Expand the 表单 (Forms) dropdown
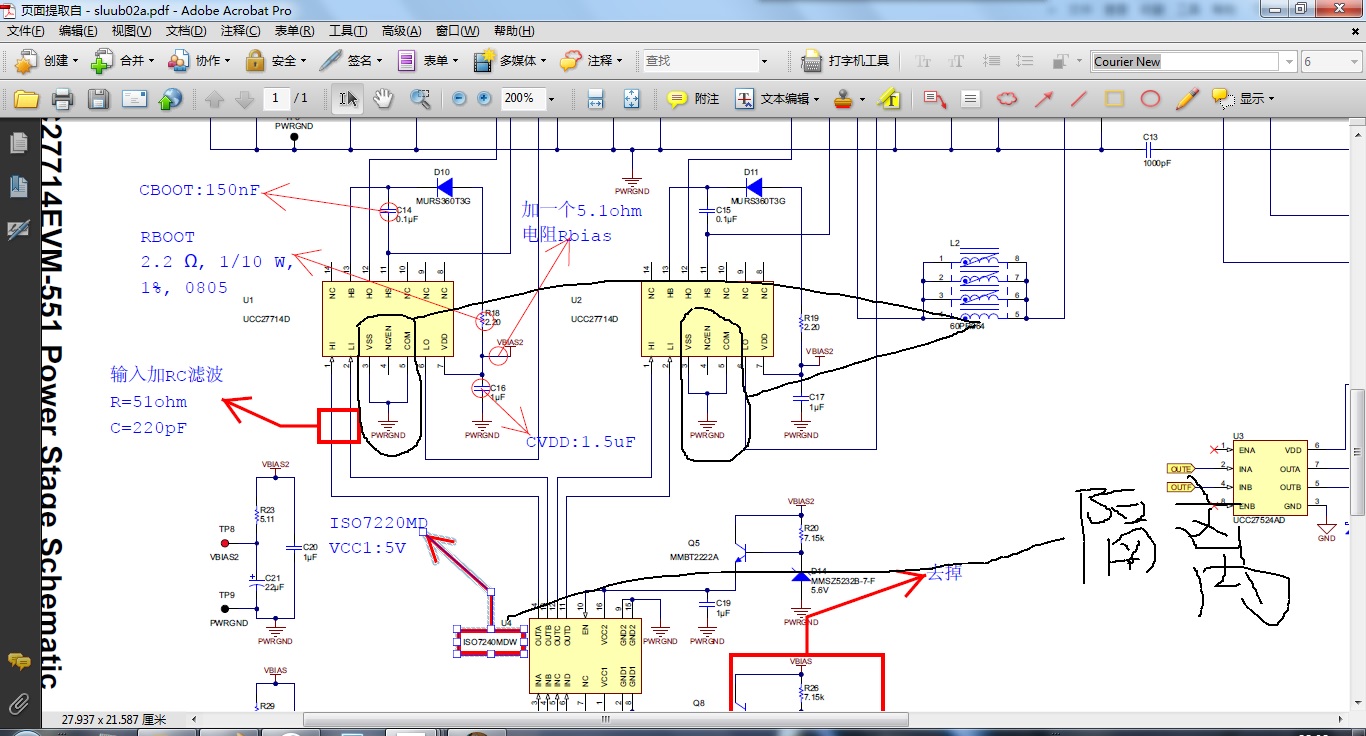Viewport: 1366px width, 736px height. [x=426, y=61]
